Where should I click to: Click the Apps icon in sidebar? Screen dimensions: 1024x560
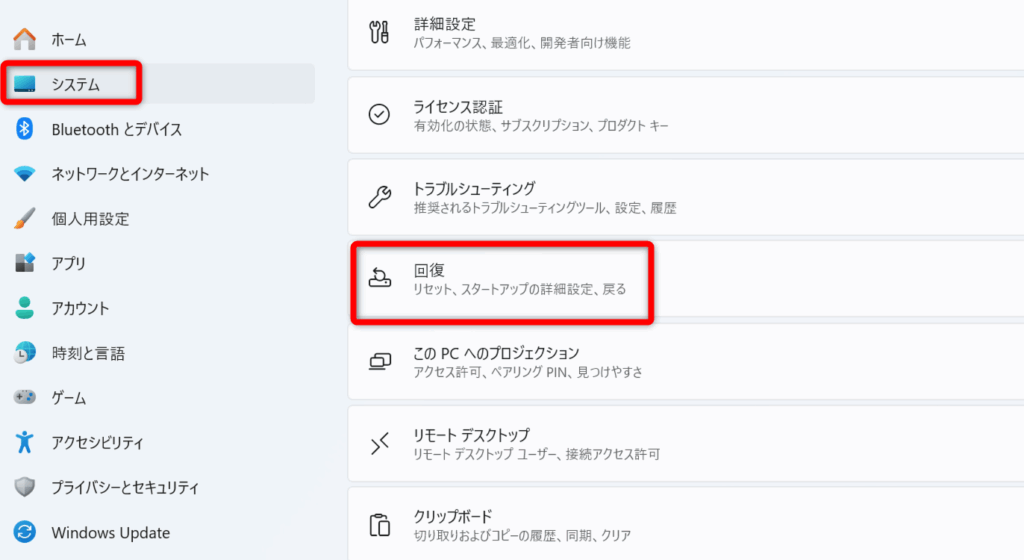point(25,264)
